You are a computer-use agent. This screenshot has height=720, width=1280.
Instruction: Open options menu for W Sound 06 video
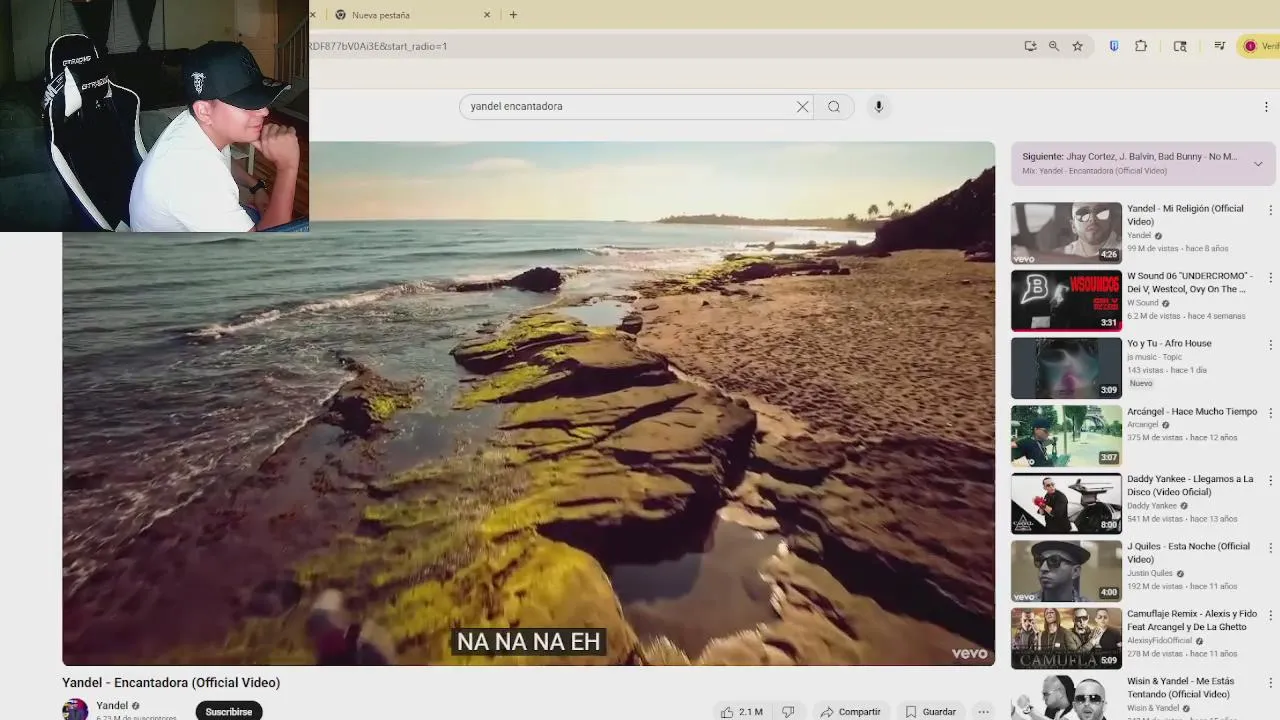coord(1271,278)
